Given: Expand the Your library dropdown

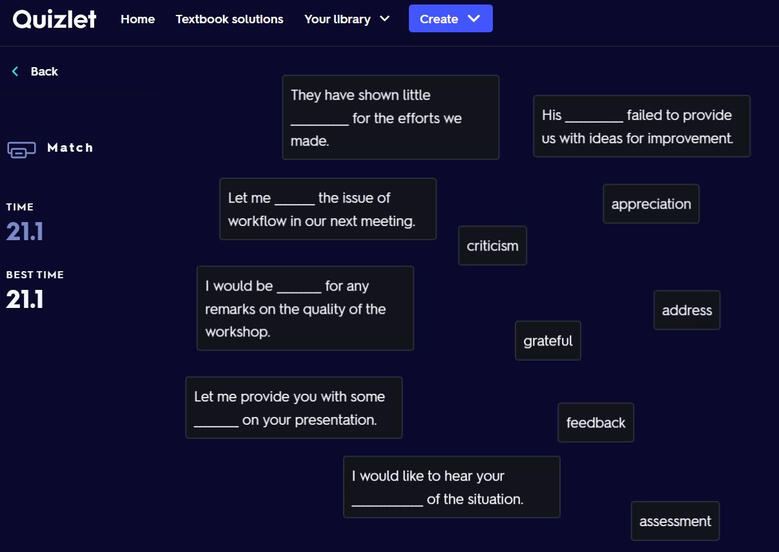Looking at the screenshot, I should coord(347,19).
